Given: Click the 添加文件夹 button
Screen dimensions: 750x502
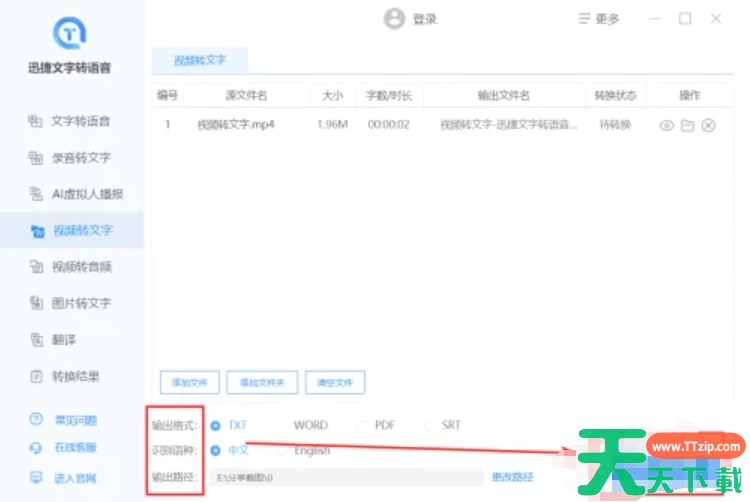Looking at the screenshot, I should [262, 382].
